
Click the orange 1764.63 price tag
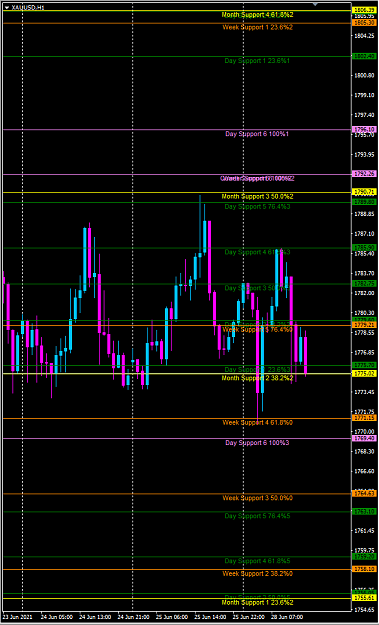click(365, 493)
